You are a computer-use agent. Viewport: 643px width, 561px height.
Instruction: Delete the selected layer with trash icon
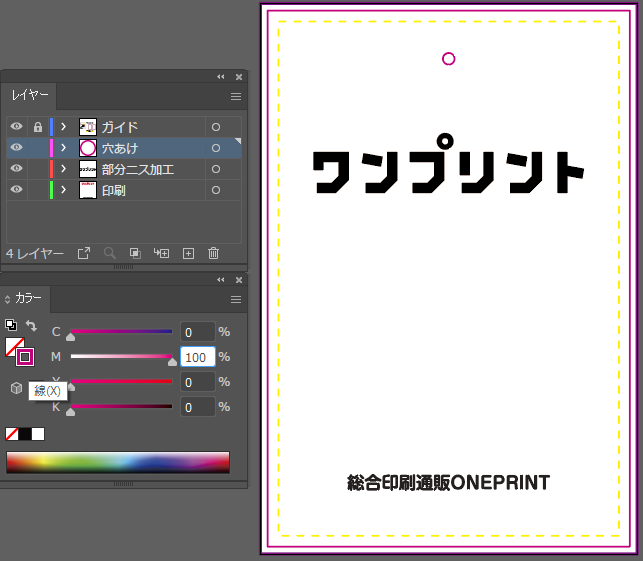click(213, 254)
